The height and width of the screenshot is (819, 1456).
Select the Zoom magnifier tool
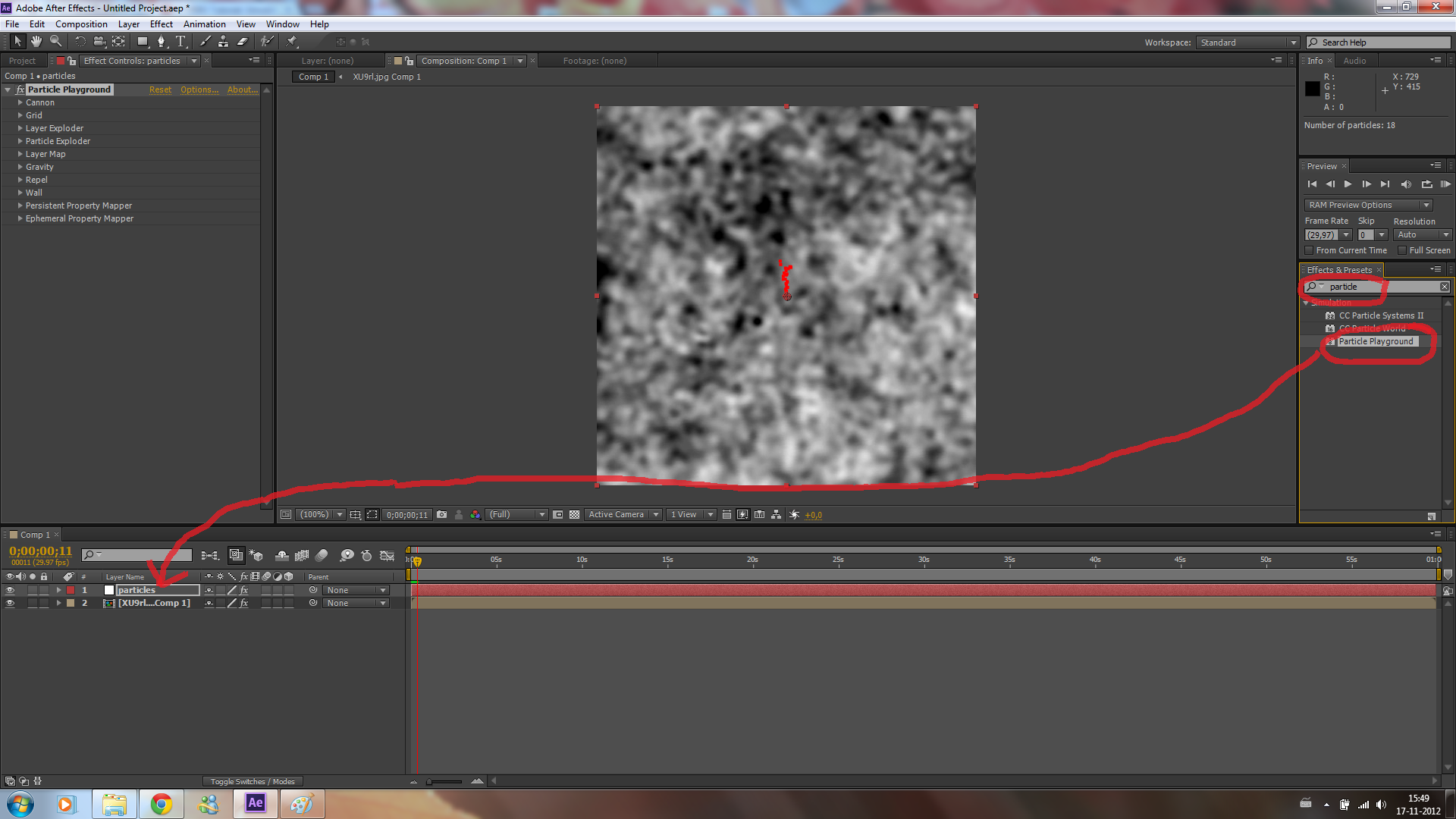[x=55, y=42]
